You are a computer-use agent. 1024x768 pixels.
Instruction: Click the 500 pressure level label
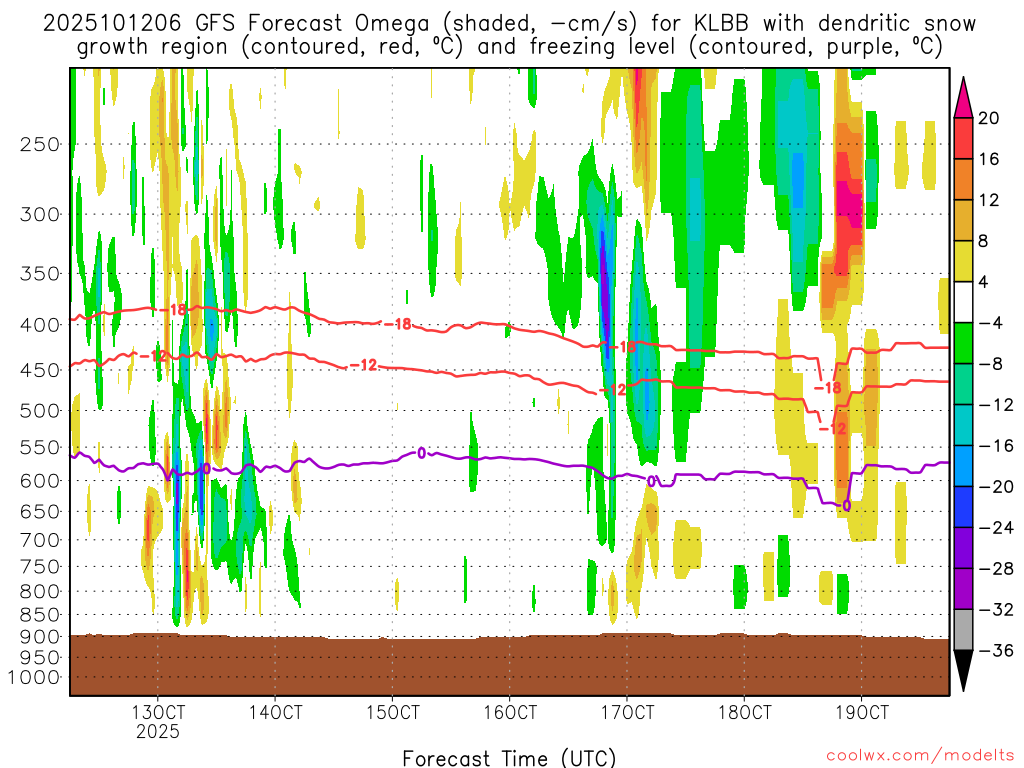(40, 411)
